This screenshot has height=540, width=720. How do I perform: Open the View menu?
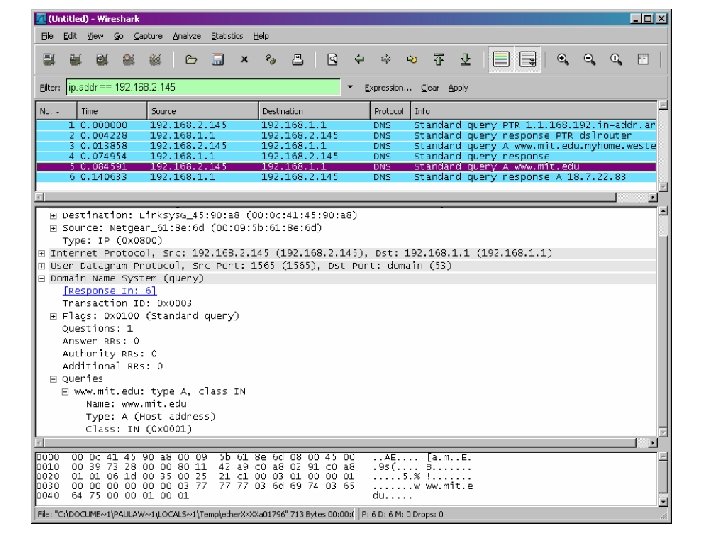click(x=95, y=36)
